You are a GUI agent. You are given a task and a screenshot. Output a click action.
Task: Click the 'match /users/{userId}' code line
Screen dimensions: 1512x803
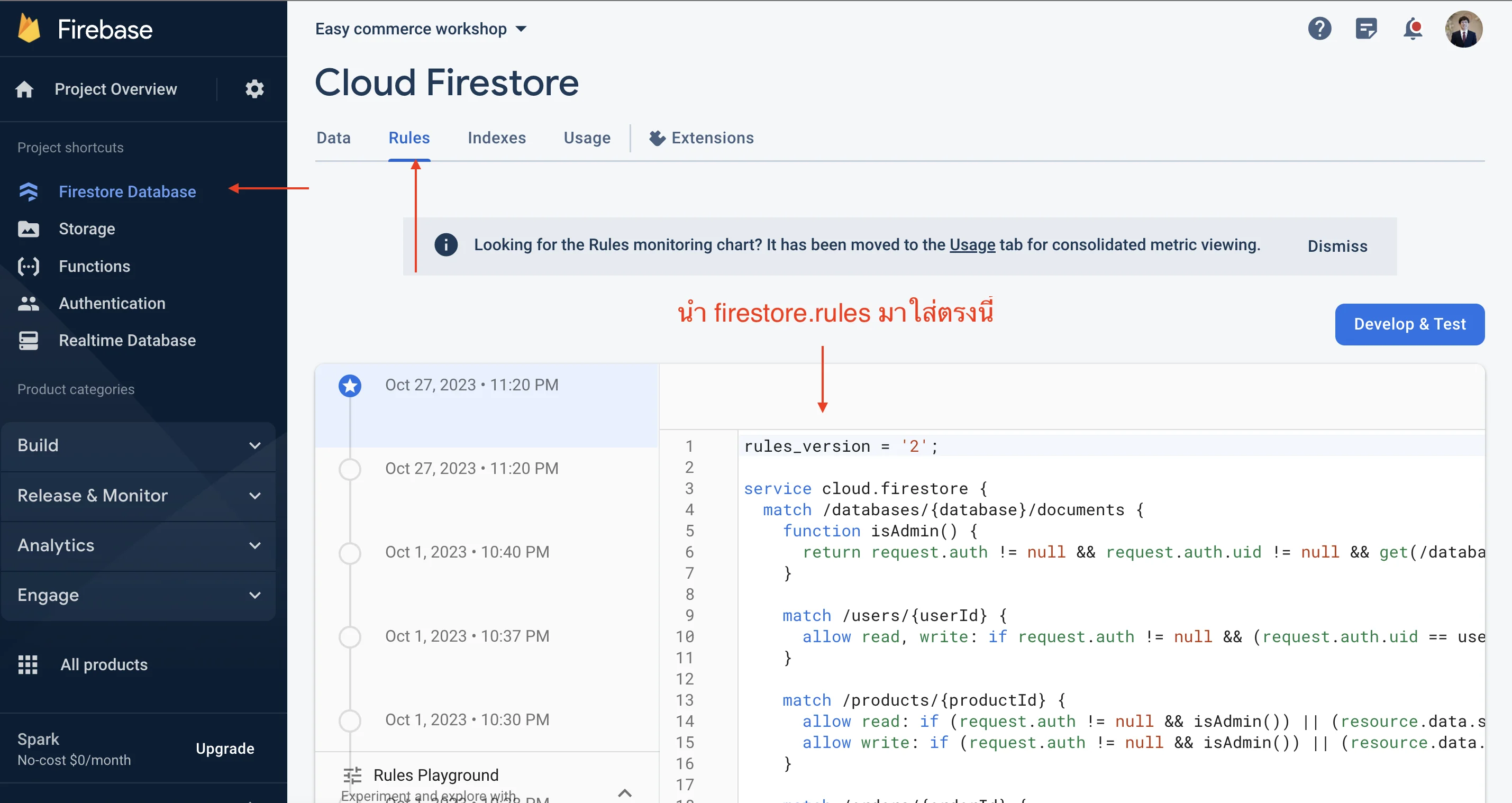coord(895,615)
